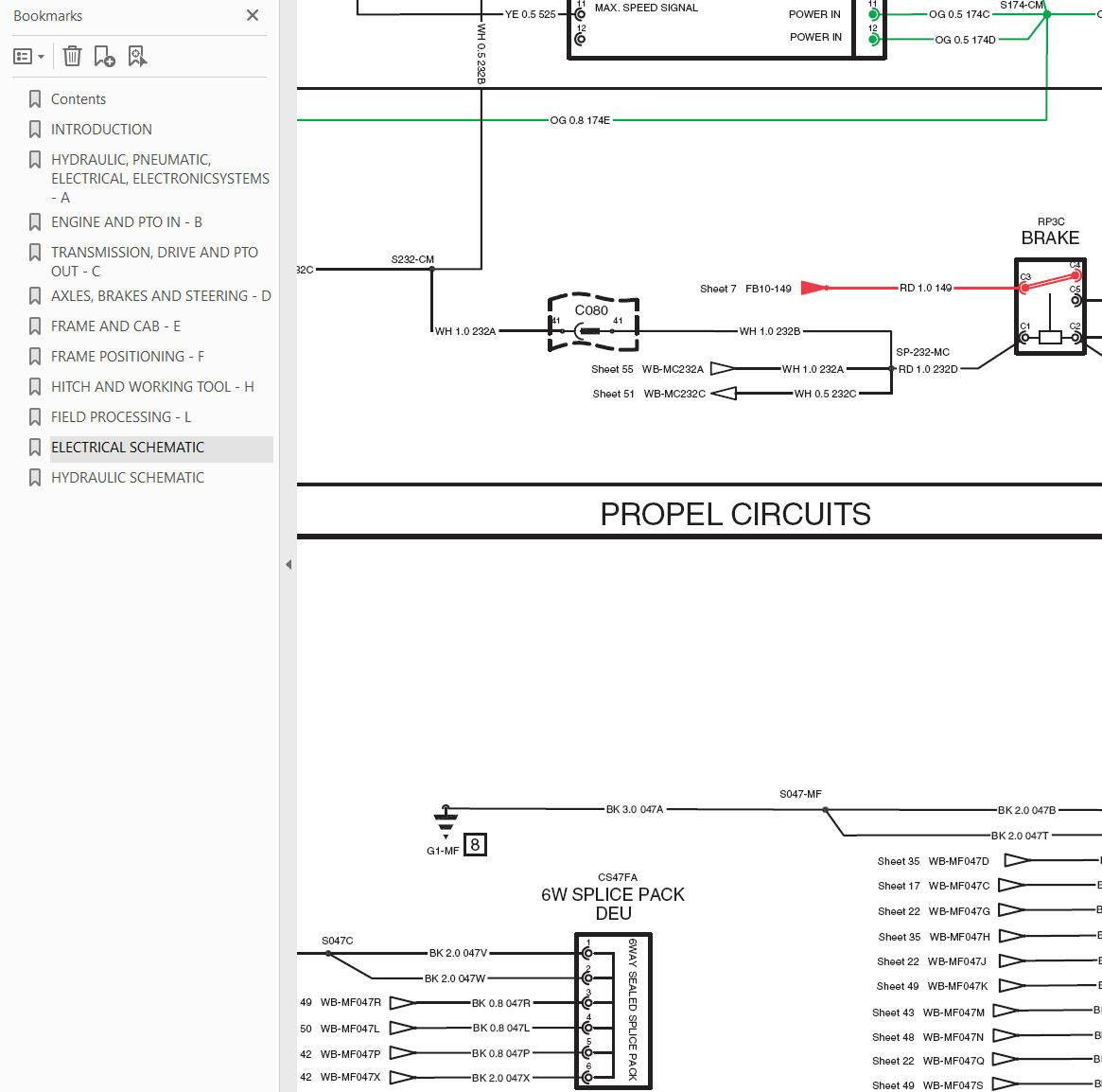Click the Sheet 43 WB-MF047M reference
Image resolution: width=1102 pixels, height=1092 pixels.
928,1012
